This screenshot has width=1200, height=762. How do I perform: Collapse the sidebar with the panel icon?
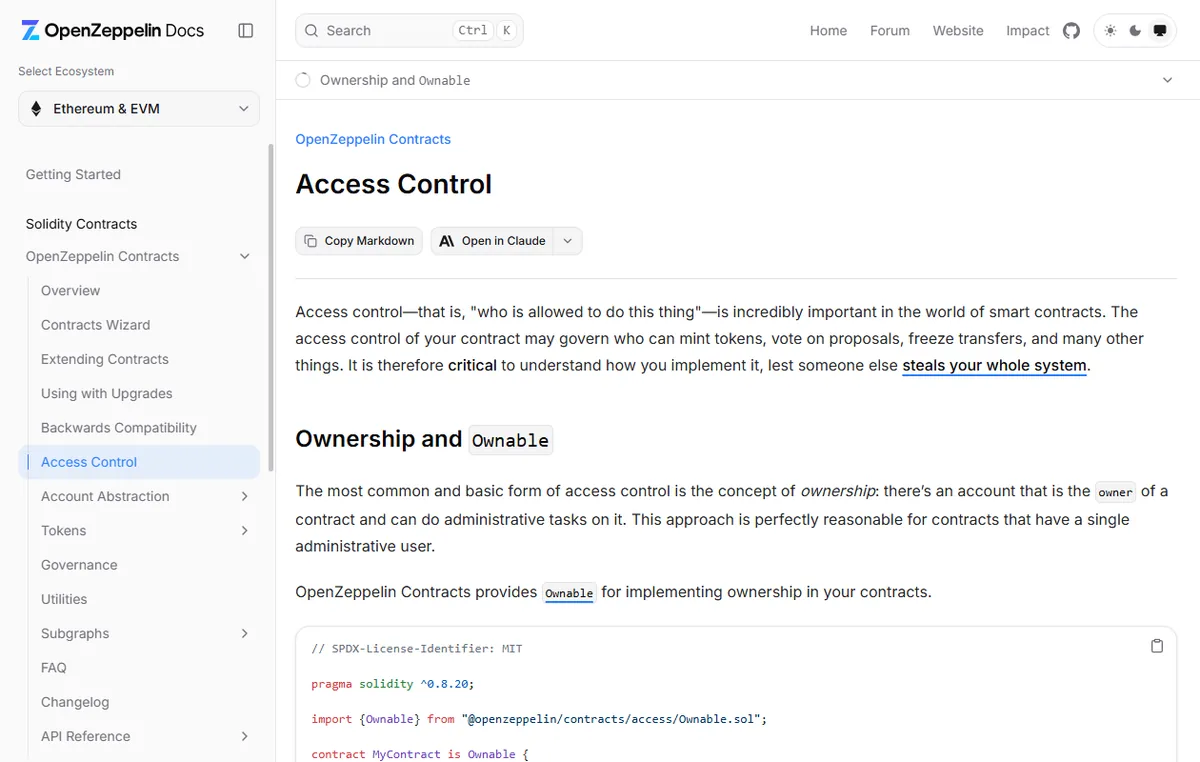click(246, 31)
